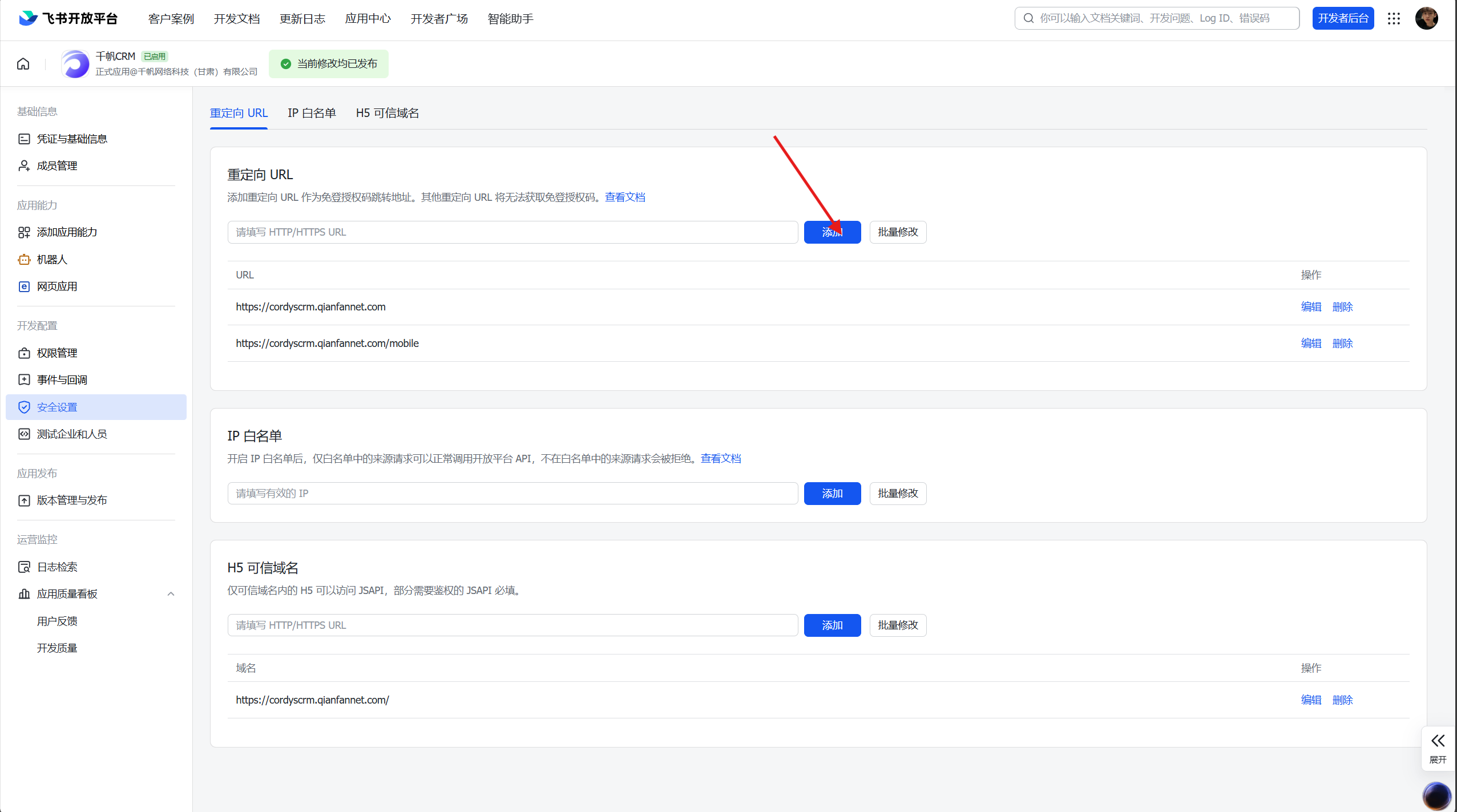Collapse the 应用质量看板 section chevron
The height and width of the screenshot is (812, 1457).
click(x=171, y=593)
